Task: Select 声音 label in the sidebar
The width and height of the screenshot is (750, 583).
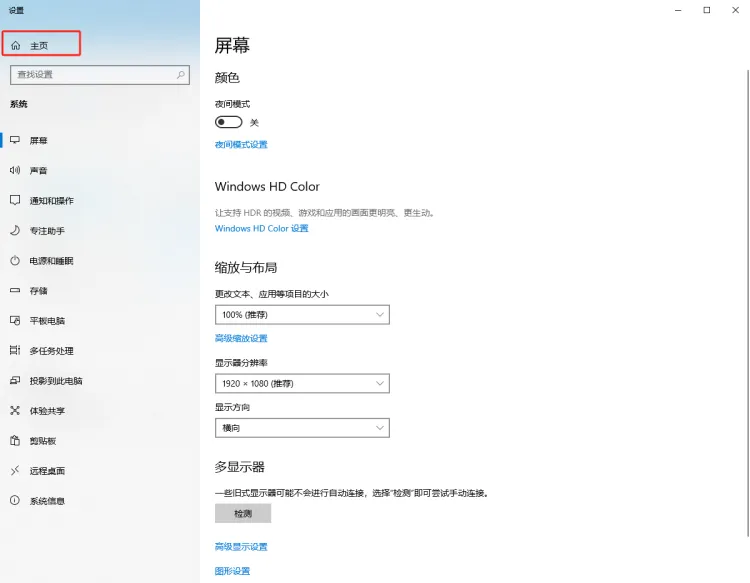Action: (38, 170)
